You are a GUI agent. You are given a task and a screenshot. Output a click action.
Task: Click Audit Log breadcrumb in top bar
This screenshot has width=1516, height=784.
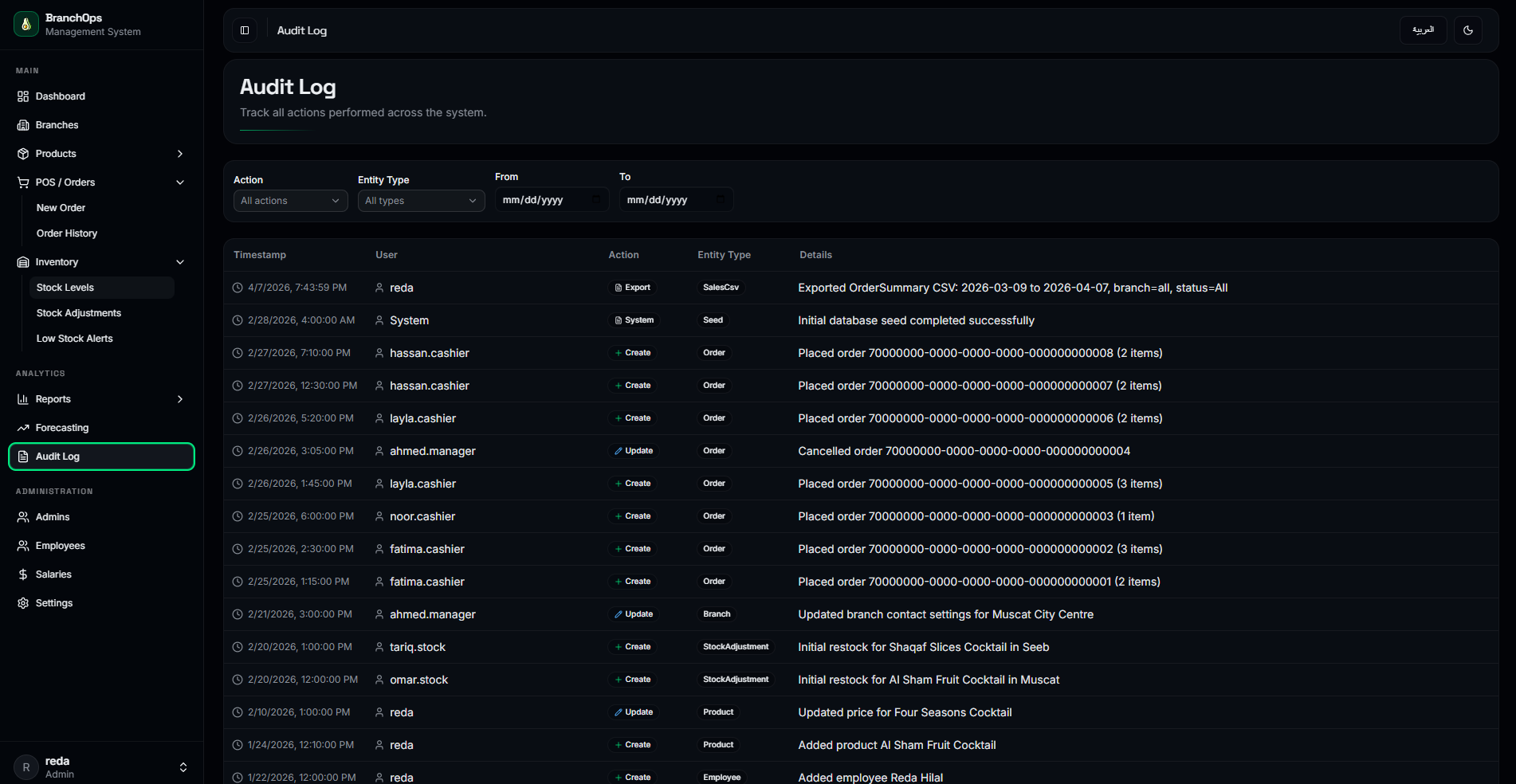pos(302,30)
